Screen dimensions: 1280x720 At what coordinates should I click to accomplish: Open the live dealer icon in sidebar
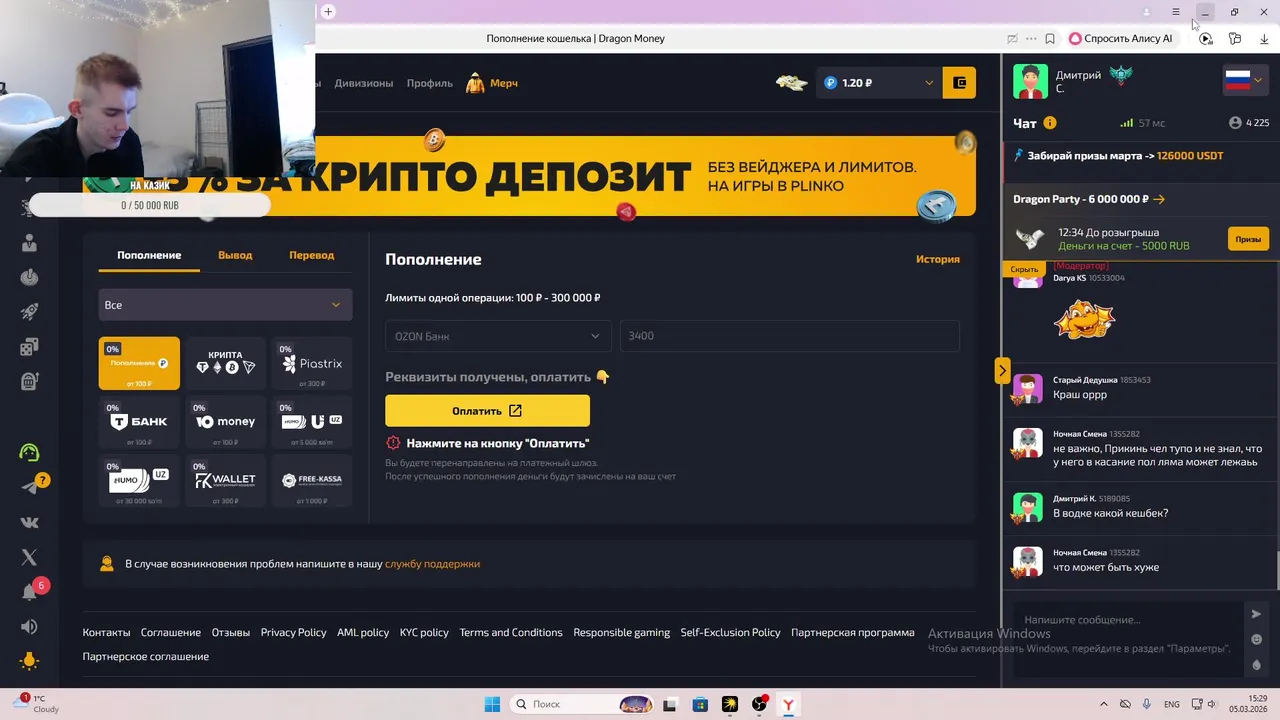pyautogui.click(x=29, y=243)
